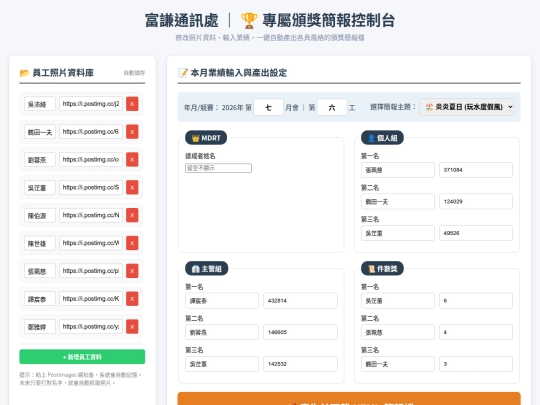Edit 個人組 second place name 鶴田一夫
540x405 pixels.
[x=398, y=202]
